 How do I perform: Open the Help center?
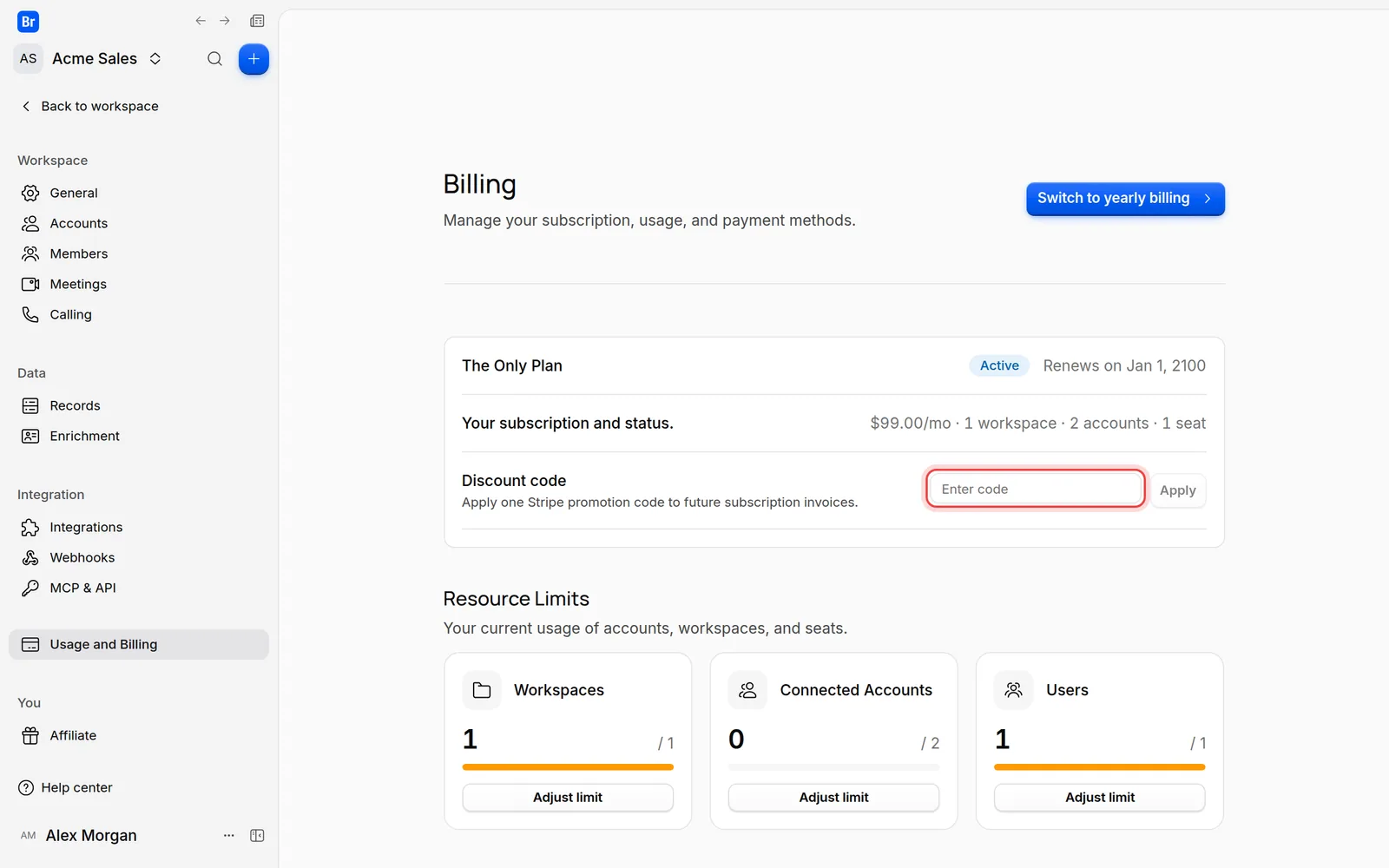pyautogui.click(x=66, y=787)
